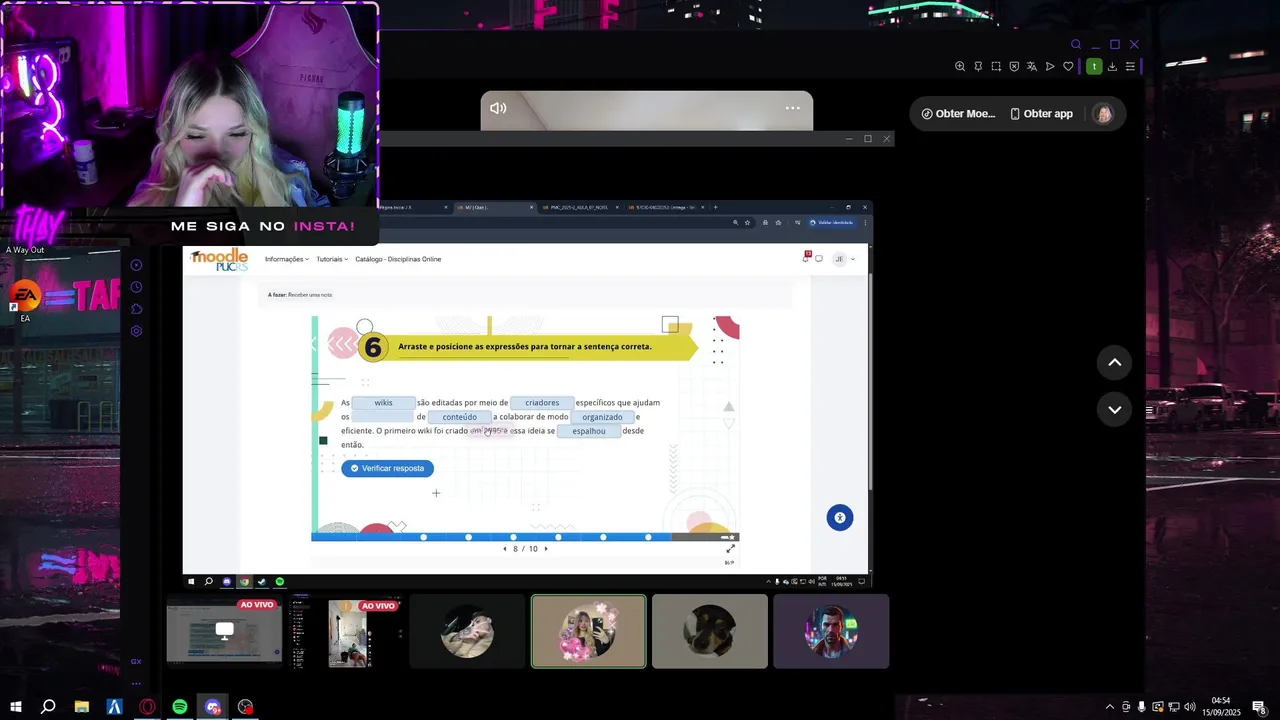1280x720 pixels.
Task: Select the dog avatar participant thumbnail
Action: tap(710, 631)
